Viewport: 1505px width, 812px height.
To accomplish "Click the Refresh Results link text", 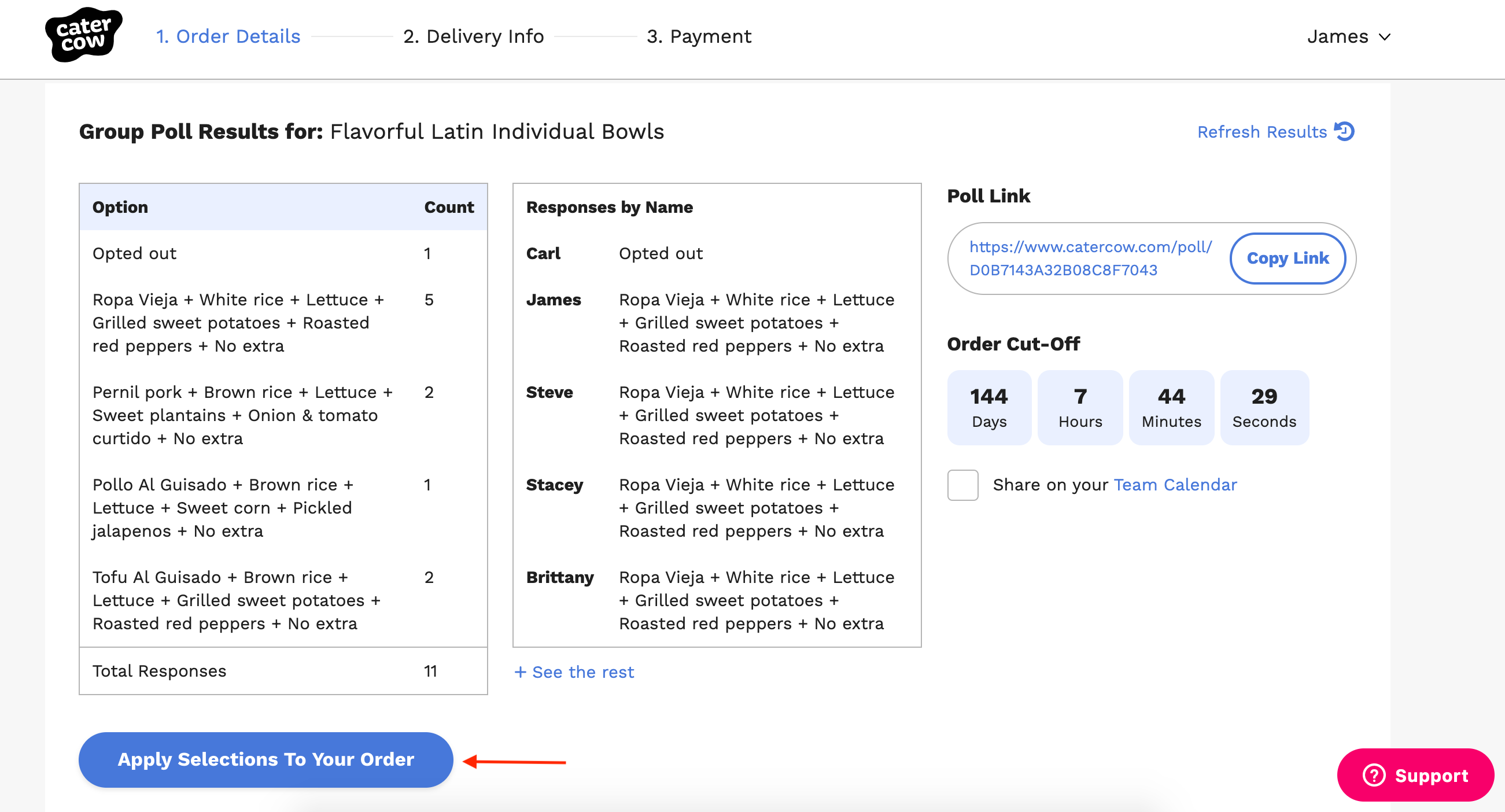I will pyautogui.click(x=1262, y=132).
